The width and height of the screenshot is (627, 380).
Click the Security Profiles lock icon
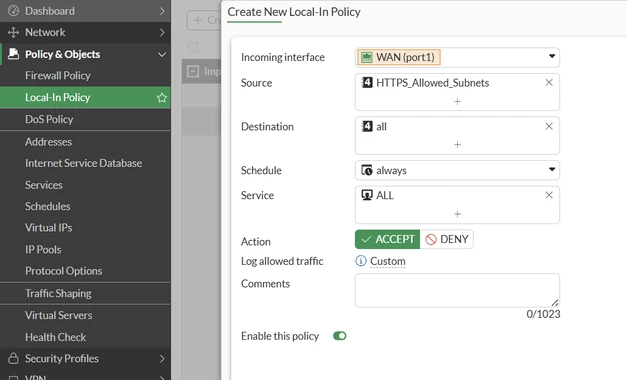coord(13,358)
